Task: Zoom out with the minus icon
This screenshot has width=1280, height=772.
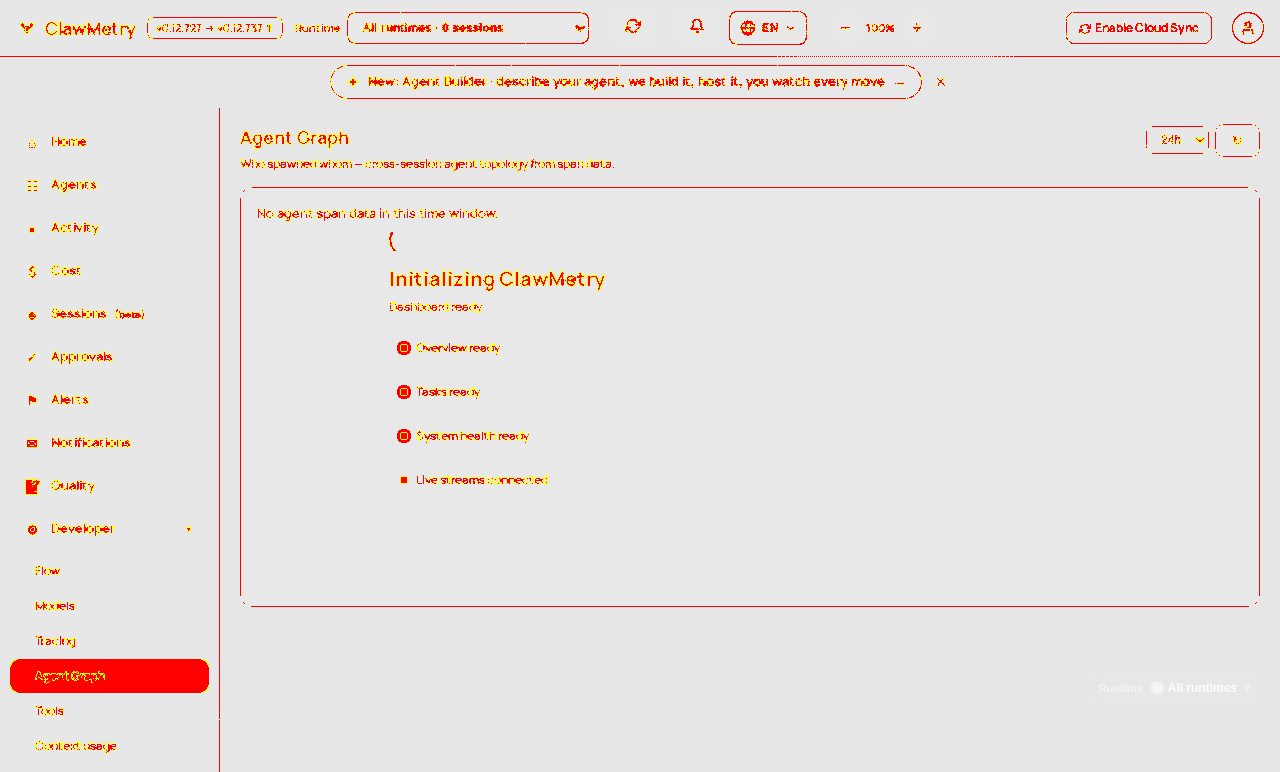Action: pyautogui.click(x=845, y=28)
